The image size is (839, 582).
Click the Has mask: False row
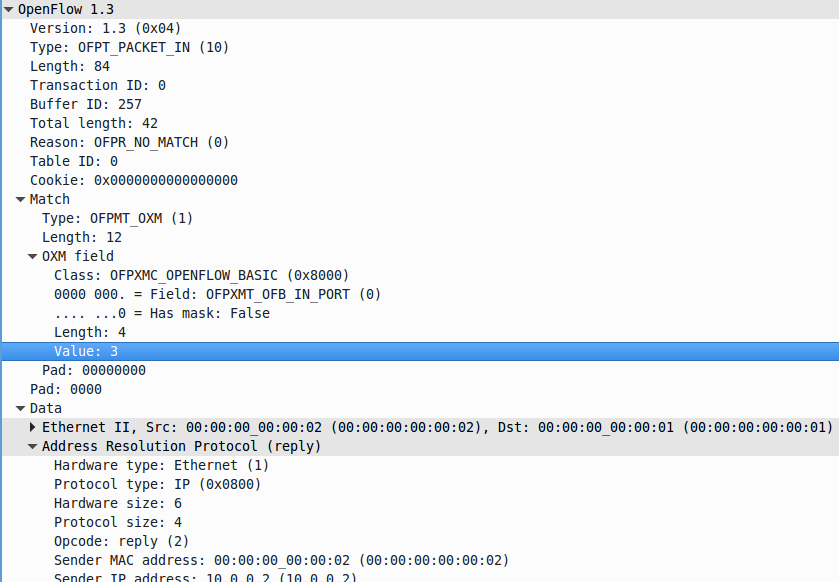pyautogui.click(x=161, y=313)
